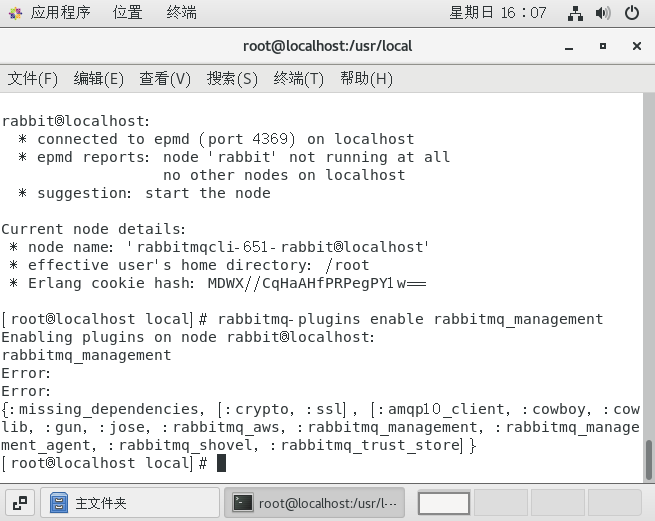Viewport: 655px width, 521px height.
Task: Select the root@localhost terminal taskbar button
Action: 314,503
